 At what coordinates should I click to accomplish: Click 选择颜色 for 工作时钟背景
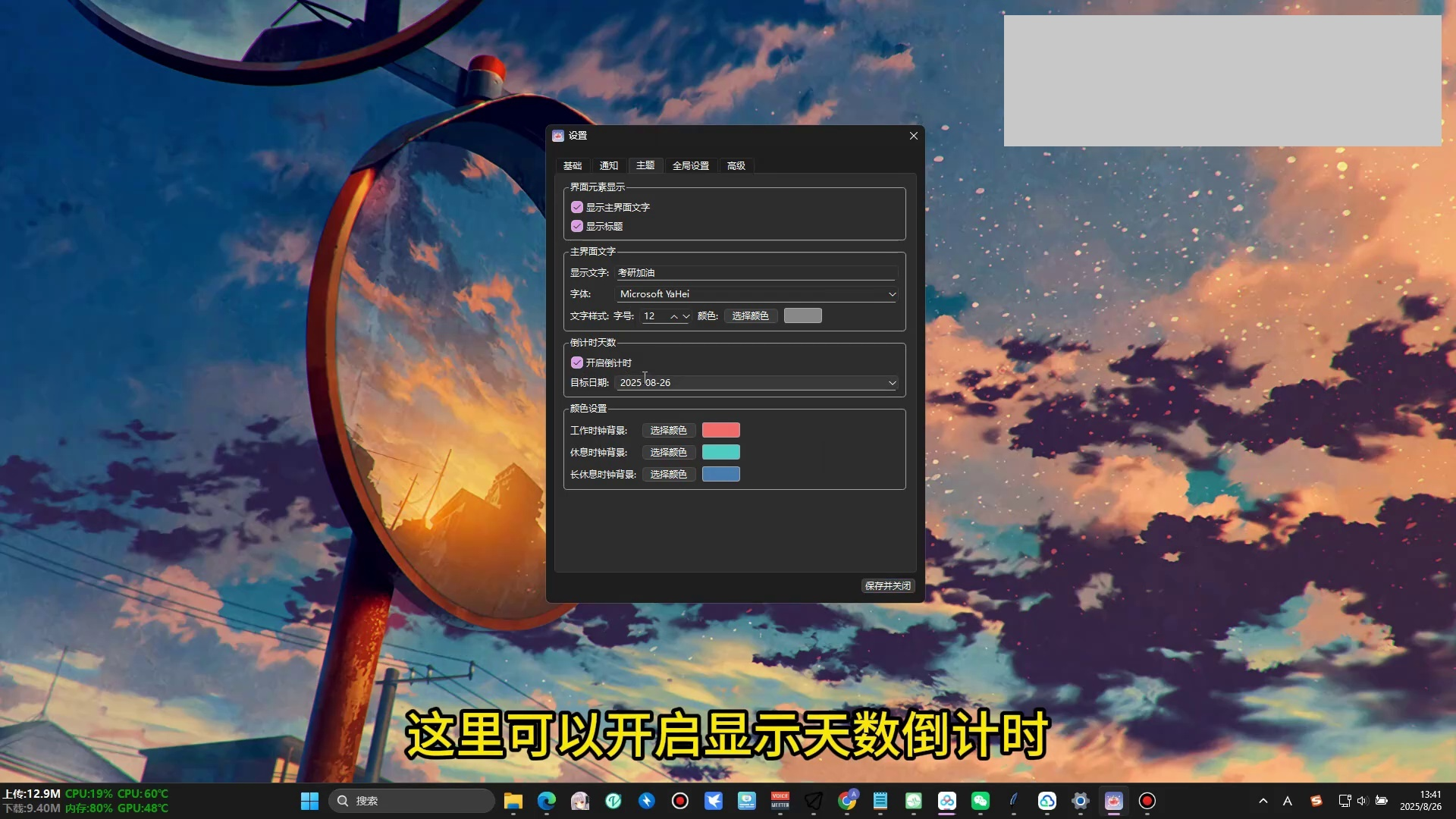click(668, 430)
